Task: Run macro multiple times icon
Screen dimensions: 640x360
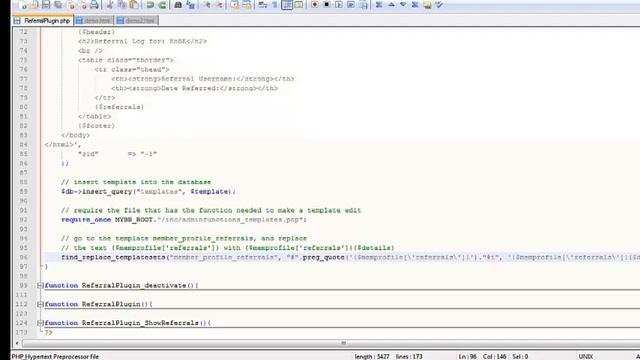Action: pos(351,5)
